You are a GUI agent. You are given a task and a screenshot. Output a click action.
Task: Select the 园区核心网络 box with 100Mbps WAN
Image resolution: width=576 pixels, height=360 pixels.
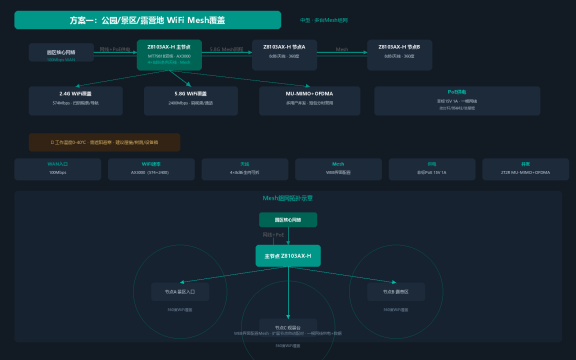[x=61, y=53]
